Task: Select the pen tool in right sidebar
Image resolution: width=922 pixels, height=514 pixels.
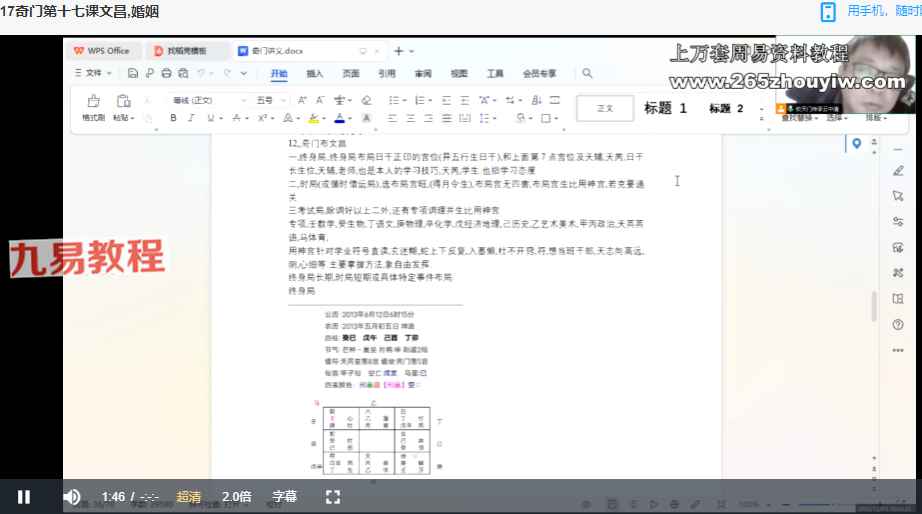Action: (897, 170)
